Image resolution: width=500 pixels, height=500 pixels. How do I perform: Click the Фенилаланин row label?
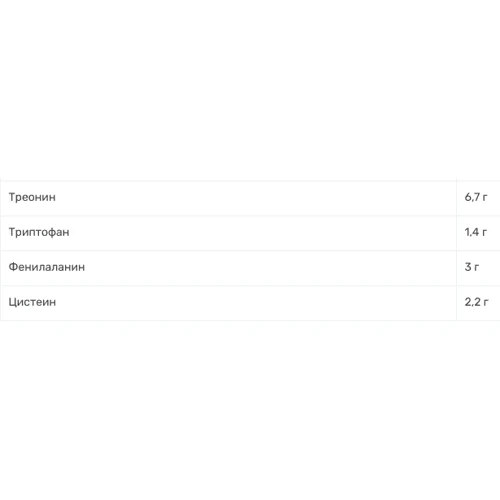pos(47,267)
